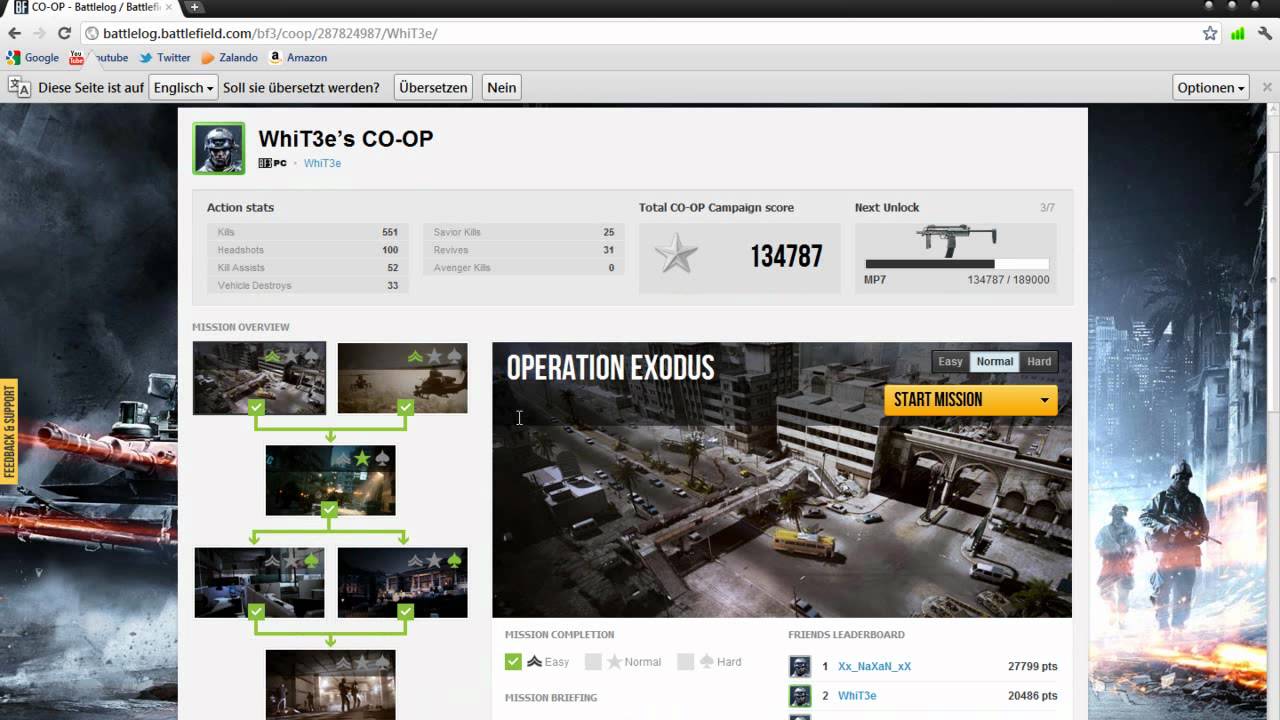
Task: Open the WhiT3e profile link under the title
Action: click(x=322, y=163)
